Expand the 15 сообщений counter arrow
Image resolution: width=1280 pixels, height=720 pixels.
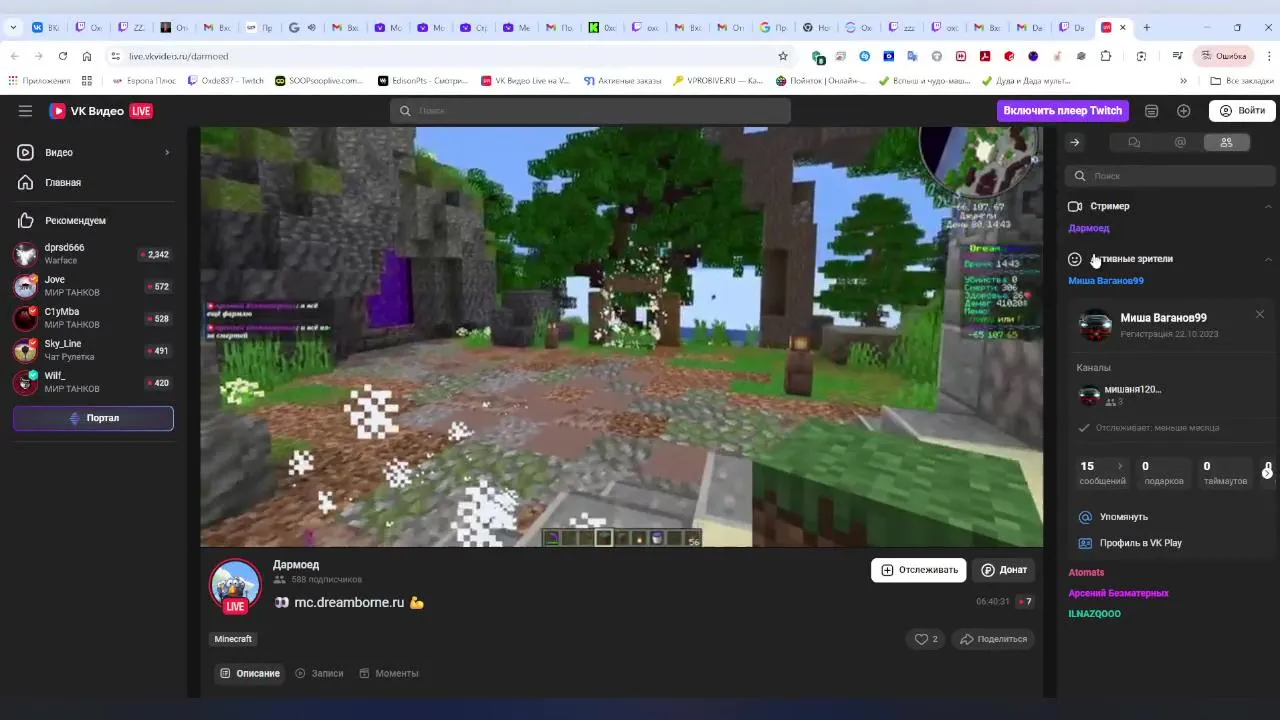coord(1120,466)
